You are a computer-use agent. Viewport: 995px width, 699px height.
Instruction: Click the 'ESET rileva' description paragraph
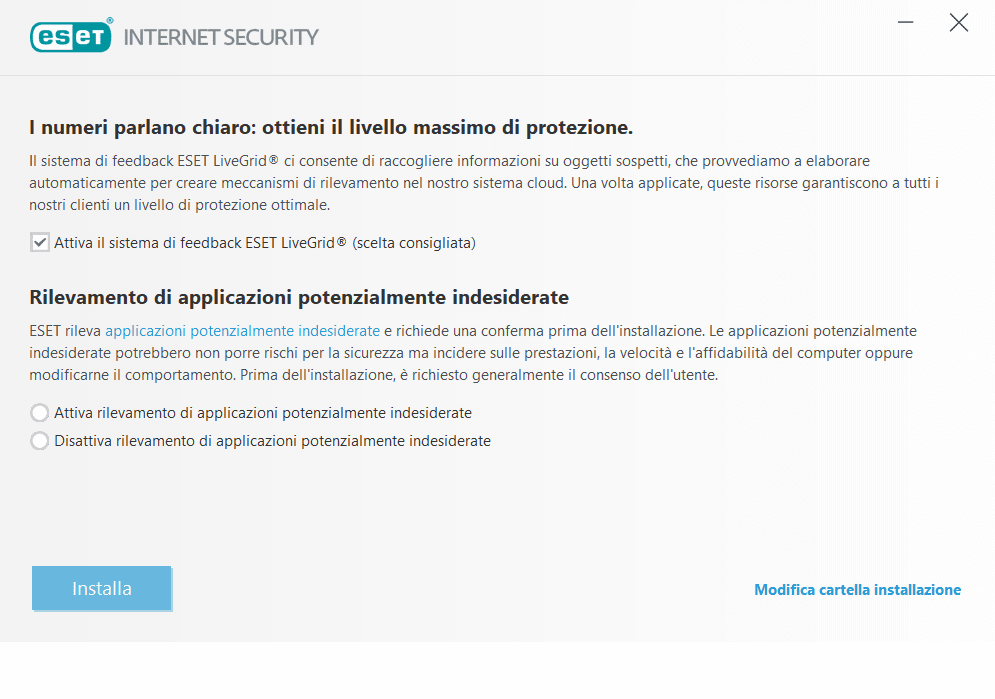tap(480, 353)
